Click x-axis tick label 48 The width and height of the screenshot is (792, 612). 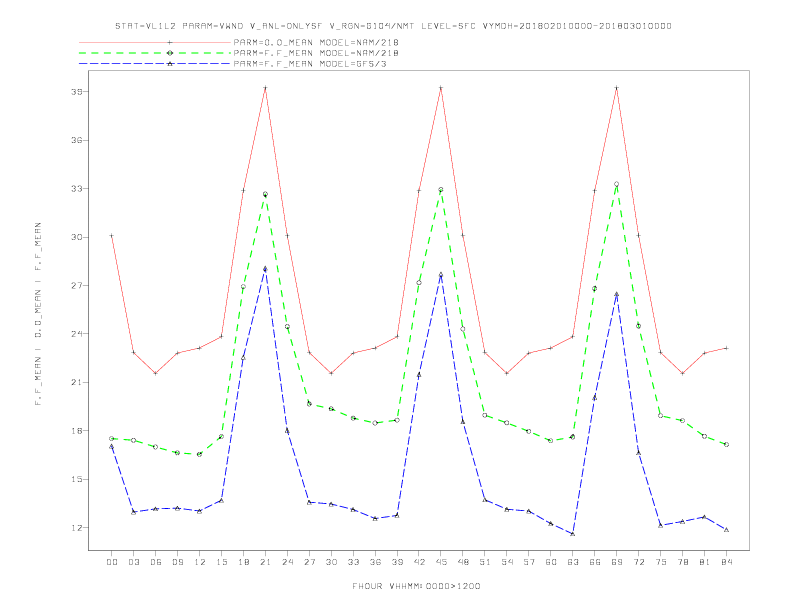point(463,562)
